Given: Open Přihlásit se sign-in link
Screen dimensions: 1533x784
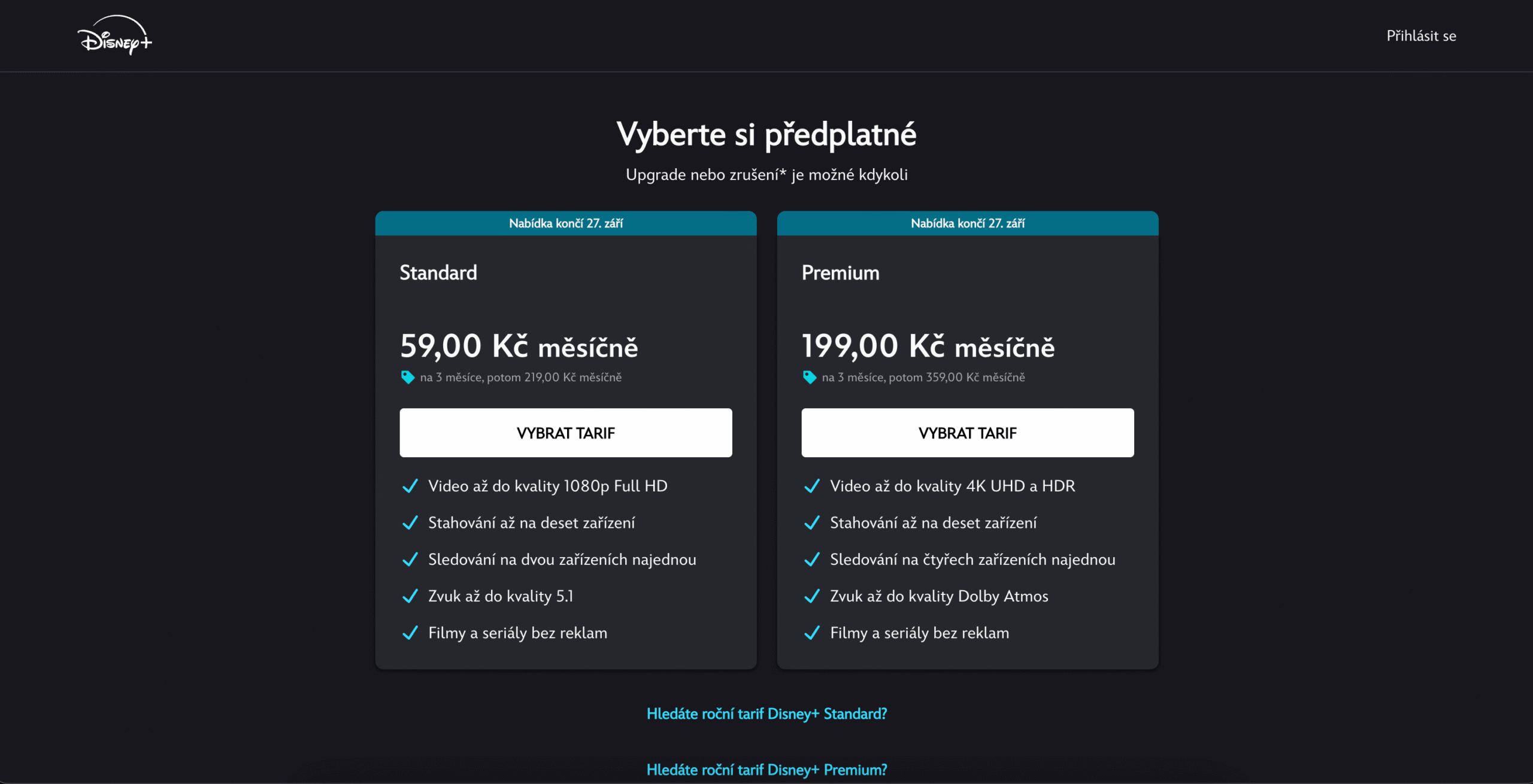Looking at the screenshot, I should click(1421, 36).
